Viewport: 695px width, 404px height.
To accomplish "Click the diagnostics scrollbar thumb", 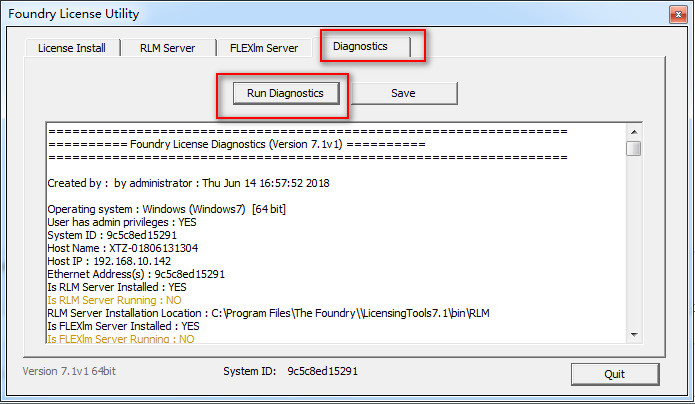I will (634, 148).
